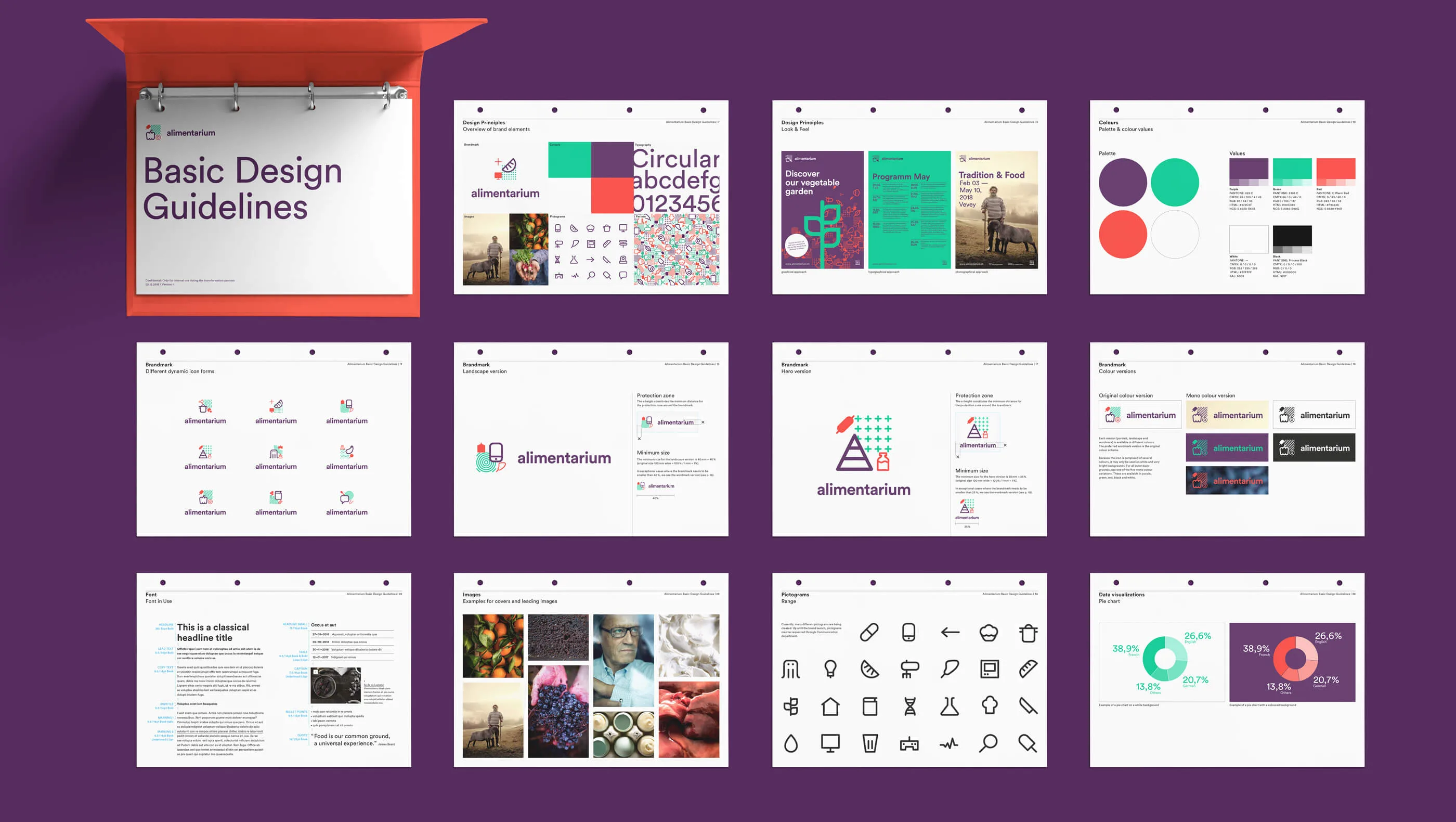This screenshot has height=822, width=1456.
Task: Click the Tradition & Food poster
Action: point(996,209)
